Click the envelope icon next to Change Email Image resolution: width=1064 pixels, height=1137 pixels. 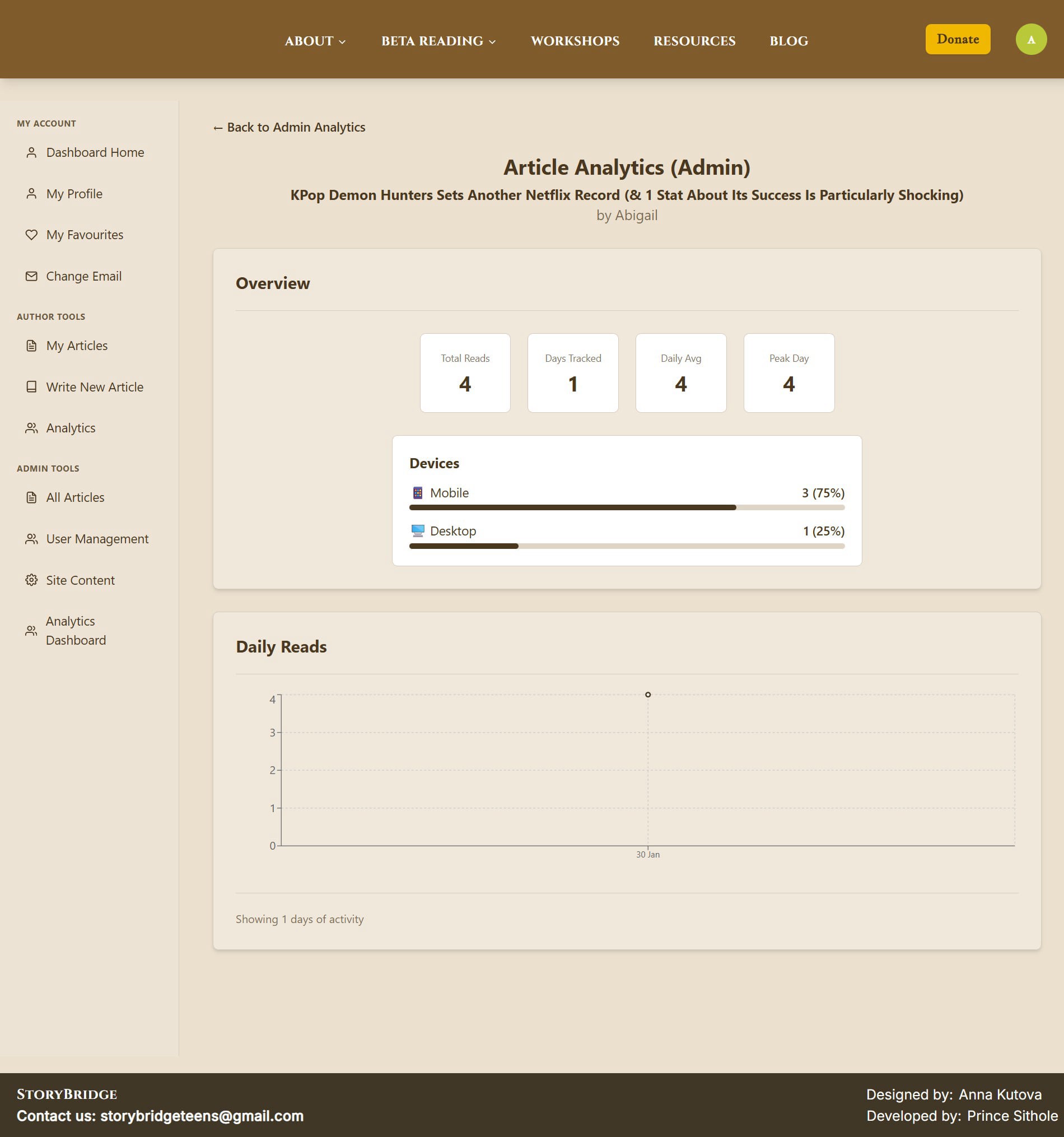[x=31, y=276]
